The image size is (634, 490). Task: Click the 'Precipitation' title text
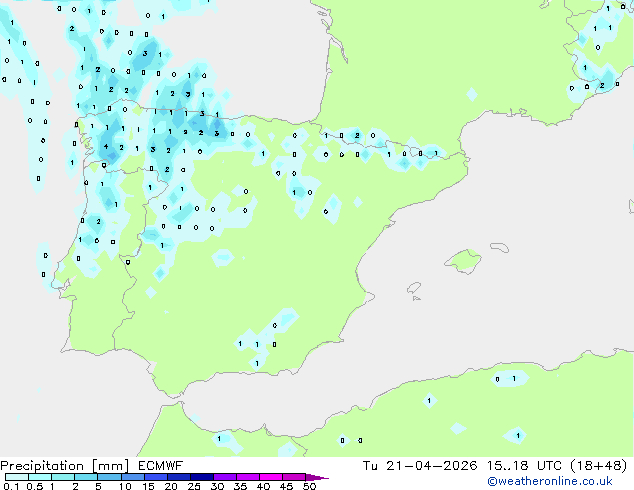pyautogui.click(x=42, y=466)
